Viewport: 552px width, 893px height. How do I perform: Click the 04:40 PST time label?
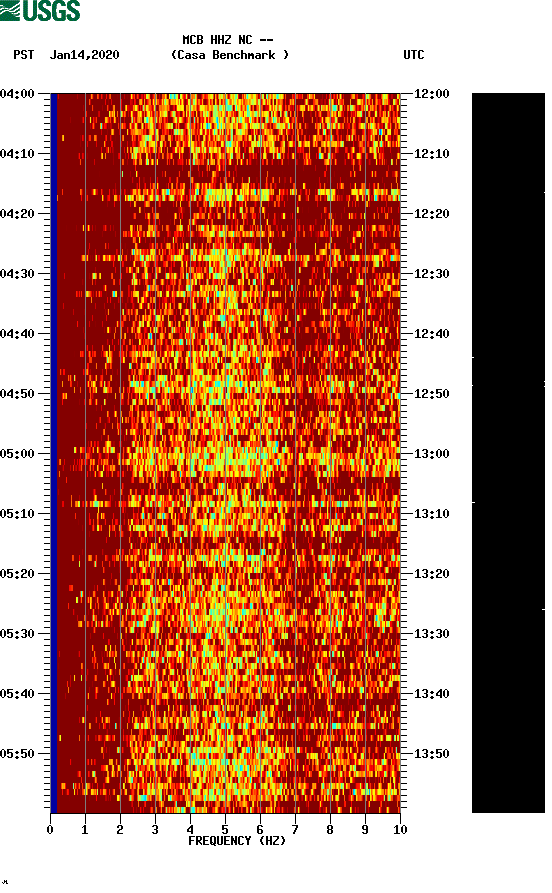click(17, 334)
